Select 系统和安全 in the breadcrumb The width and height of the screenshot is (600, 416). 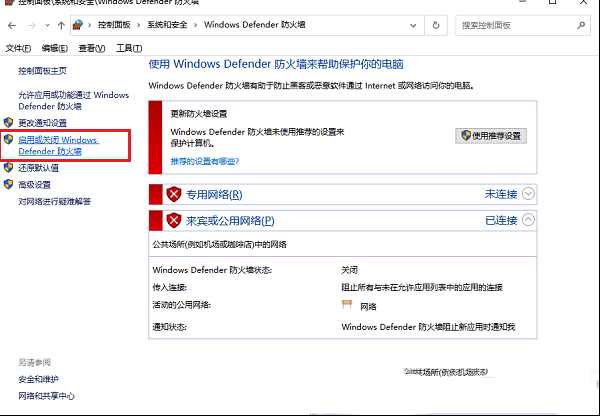(167, 25)
